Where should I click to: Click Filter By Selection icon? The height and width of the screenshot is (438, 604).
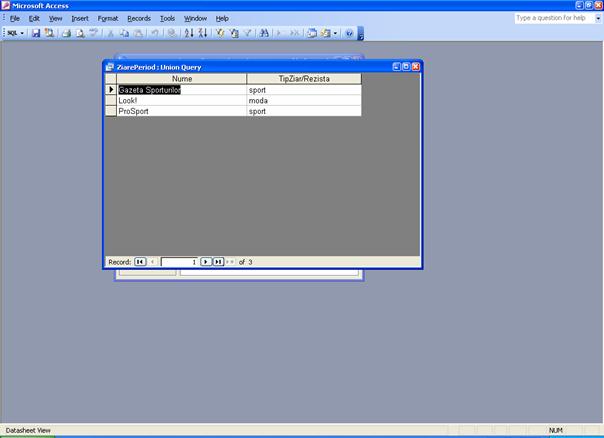coord(221,33)
